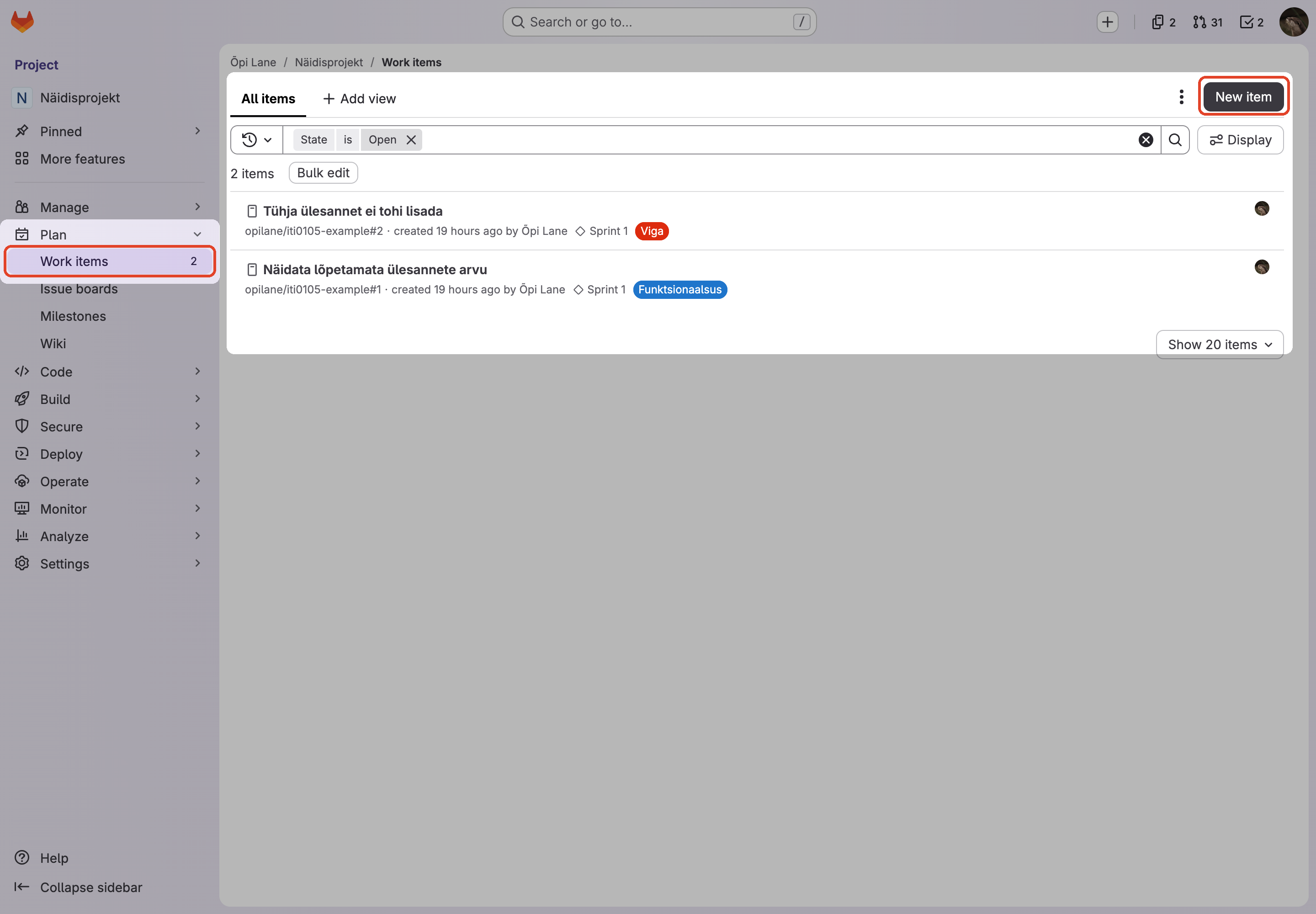The width and height of the screenshot is (1316, 914).
Task: Remove the State is Open filter token
Action: (411, 140)
